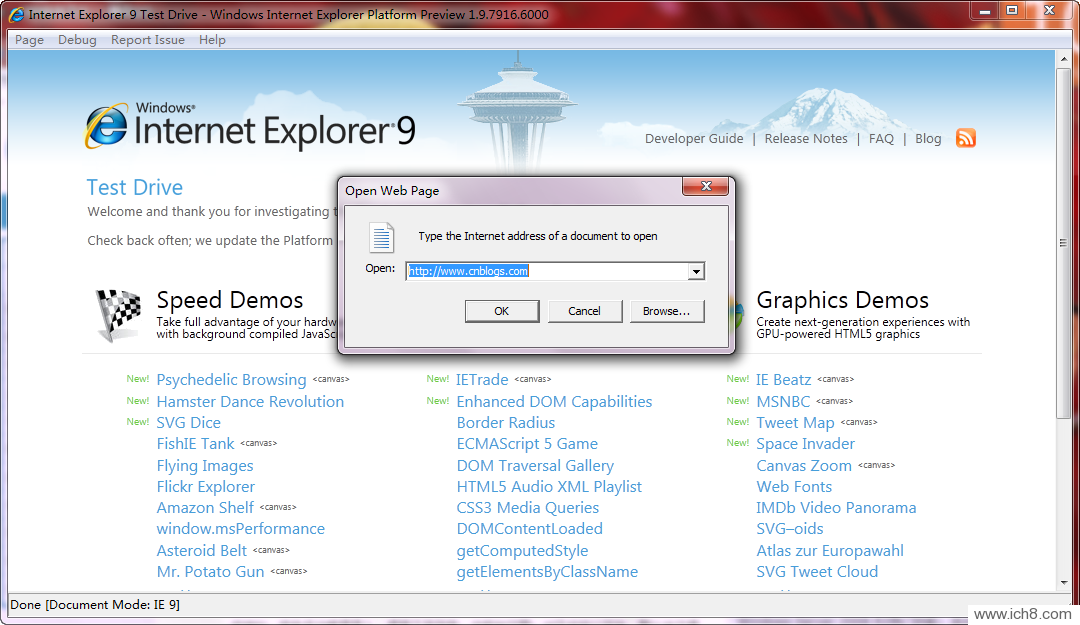
Task: Open the Canvas Zoom demo
Action: pyautogui.click(x=804, y=466)
